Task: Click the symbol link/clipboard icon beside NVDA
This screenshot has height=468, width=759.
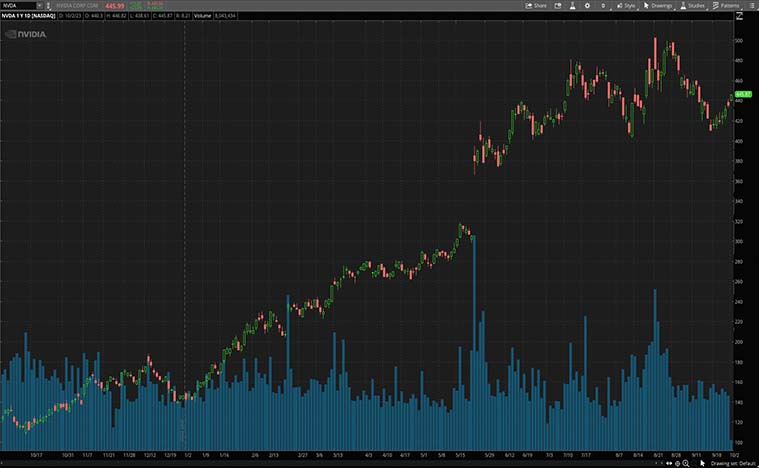Action: pyautogui.click(x=48, y=5)
